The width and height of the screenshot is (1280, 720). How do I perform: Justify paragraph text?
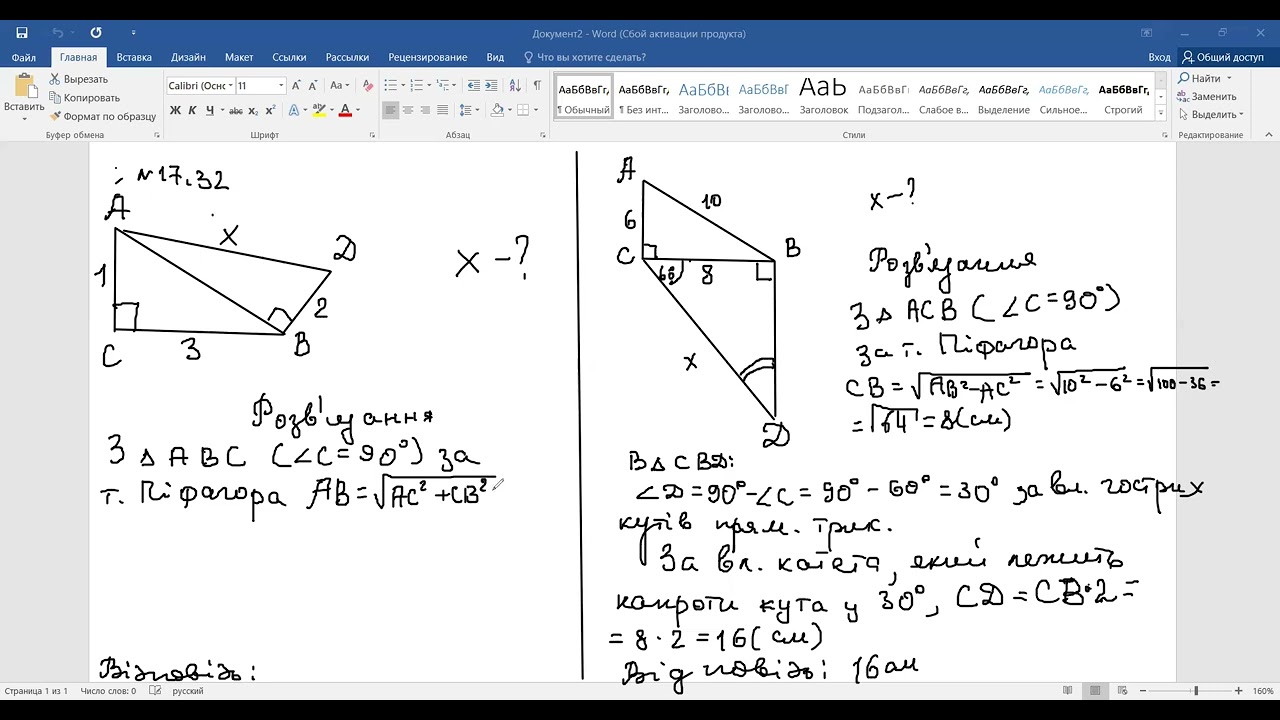pyautogui.click(x=443, y=110)
